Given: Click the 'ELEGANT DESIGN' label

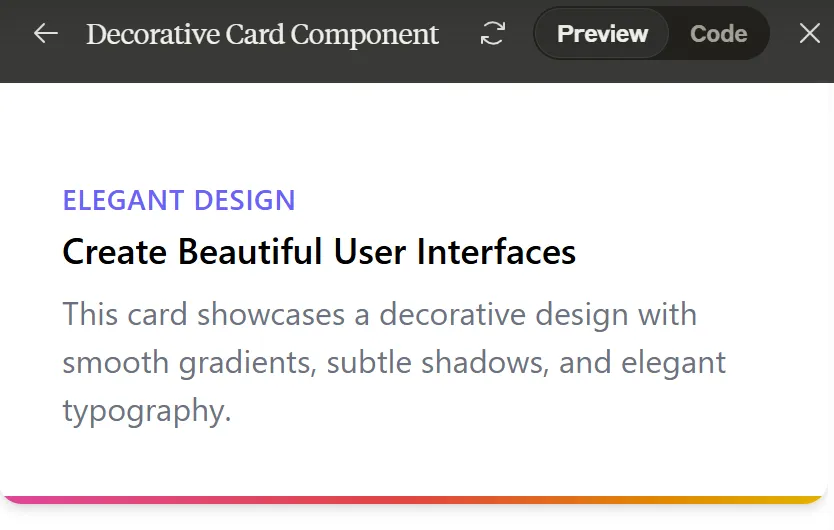Looking at the screenshot, I should pos(179,201).
